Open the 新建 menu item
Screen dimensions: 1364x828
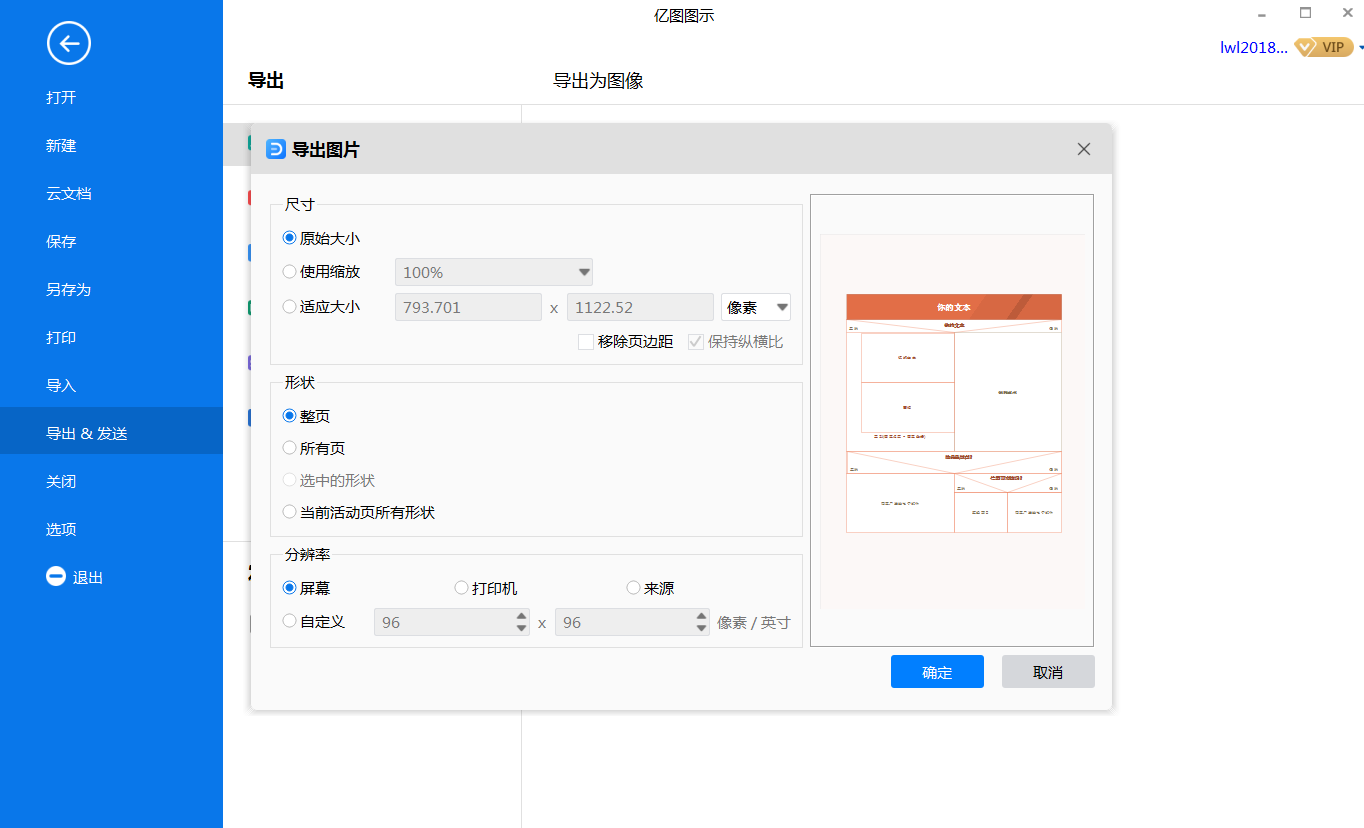click(111, 146)
